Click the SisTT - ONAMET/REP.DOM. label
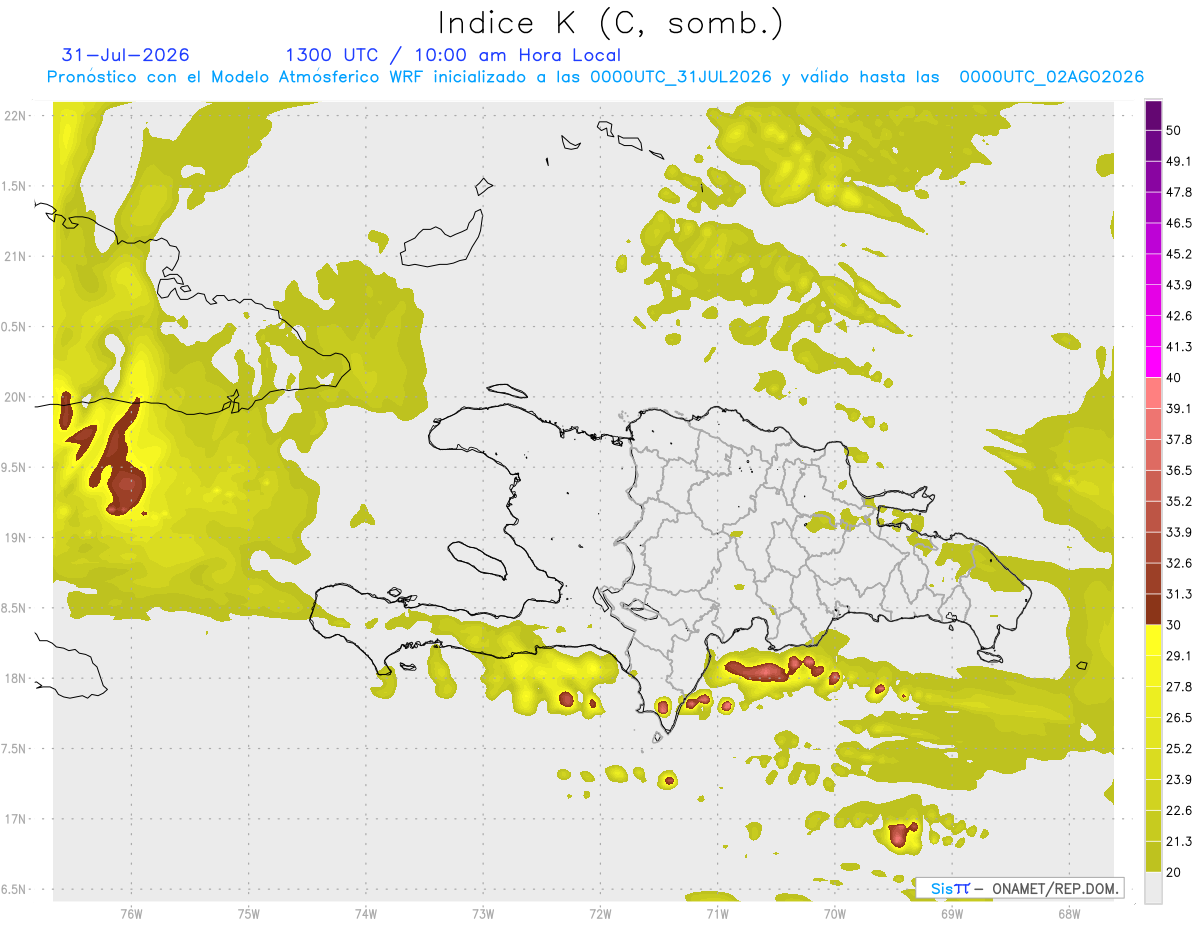This screenshot has width=1200, height=927. (x=1020, y=888)
